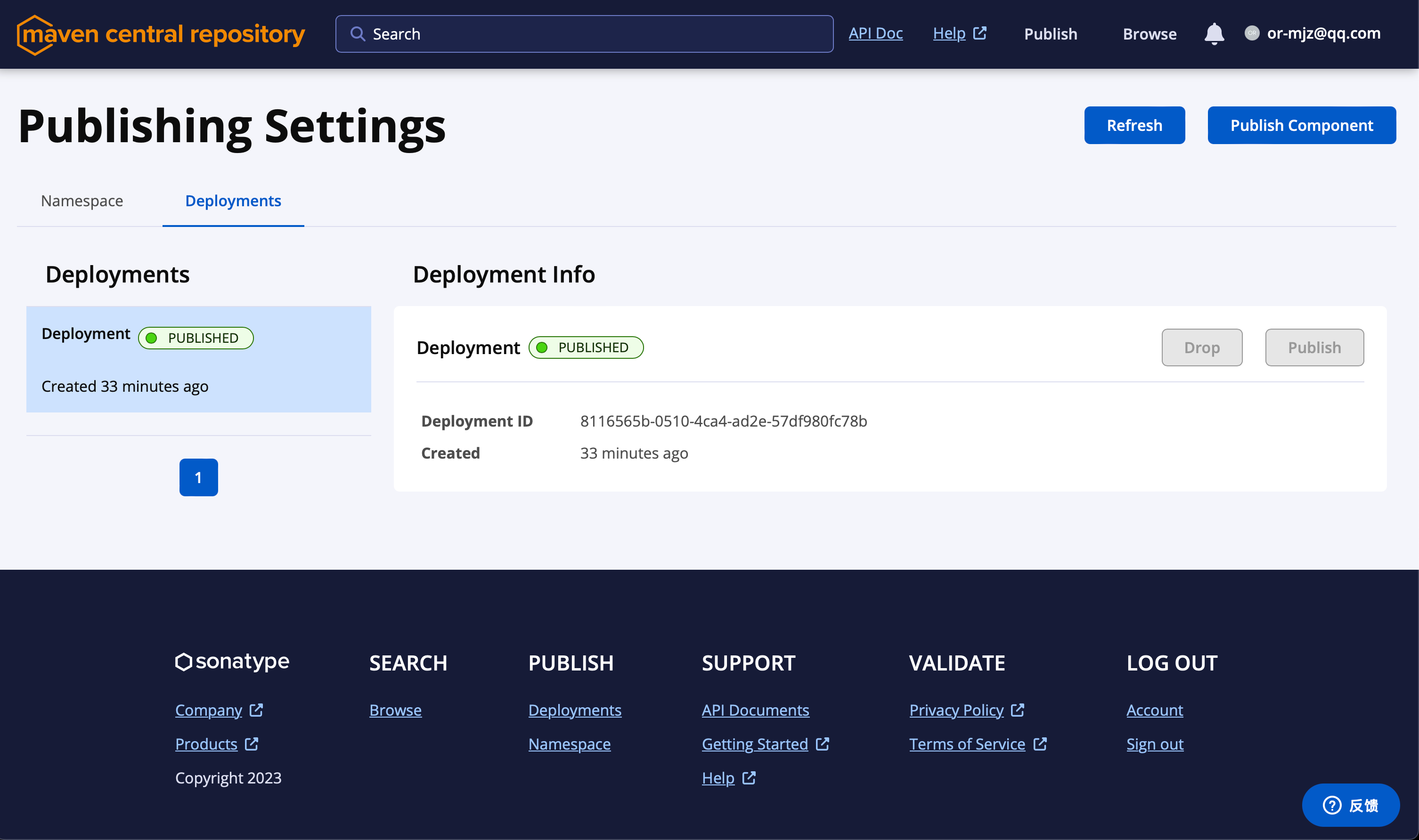1419x840 pixels.
Task: Click the 'Deployment Info' heading
Action: coord(504,275)
